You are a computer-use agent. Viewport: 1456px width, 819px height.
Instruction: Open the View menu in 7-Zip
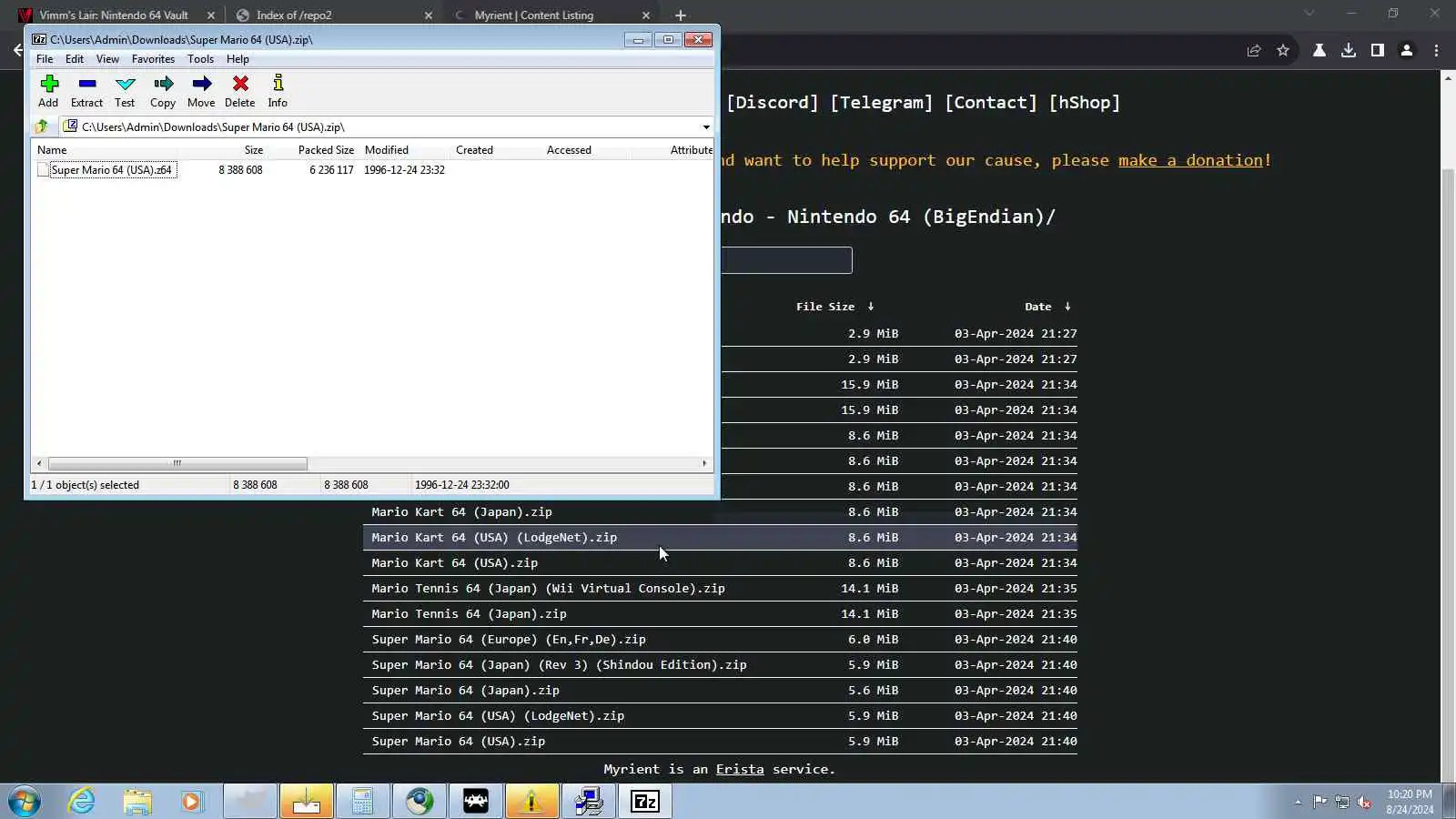pos(107,59)
